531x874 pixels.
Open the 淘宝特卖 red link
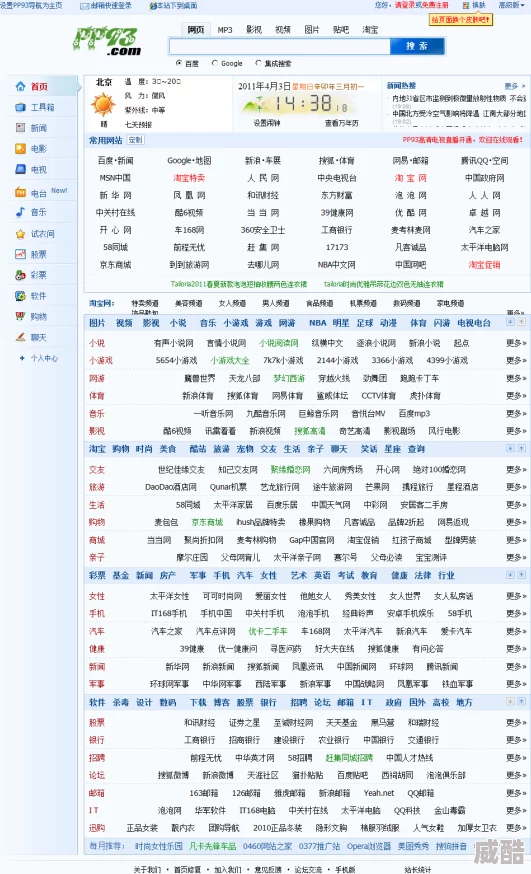point(189,178)
